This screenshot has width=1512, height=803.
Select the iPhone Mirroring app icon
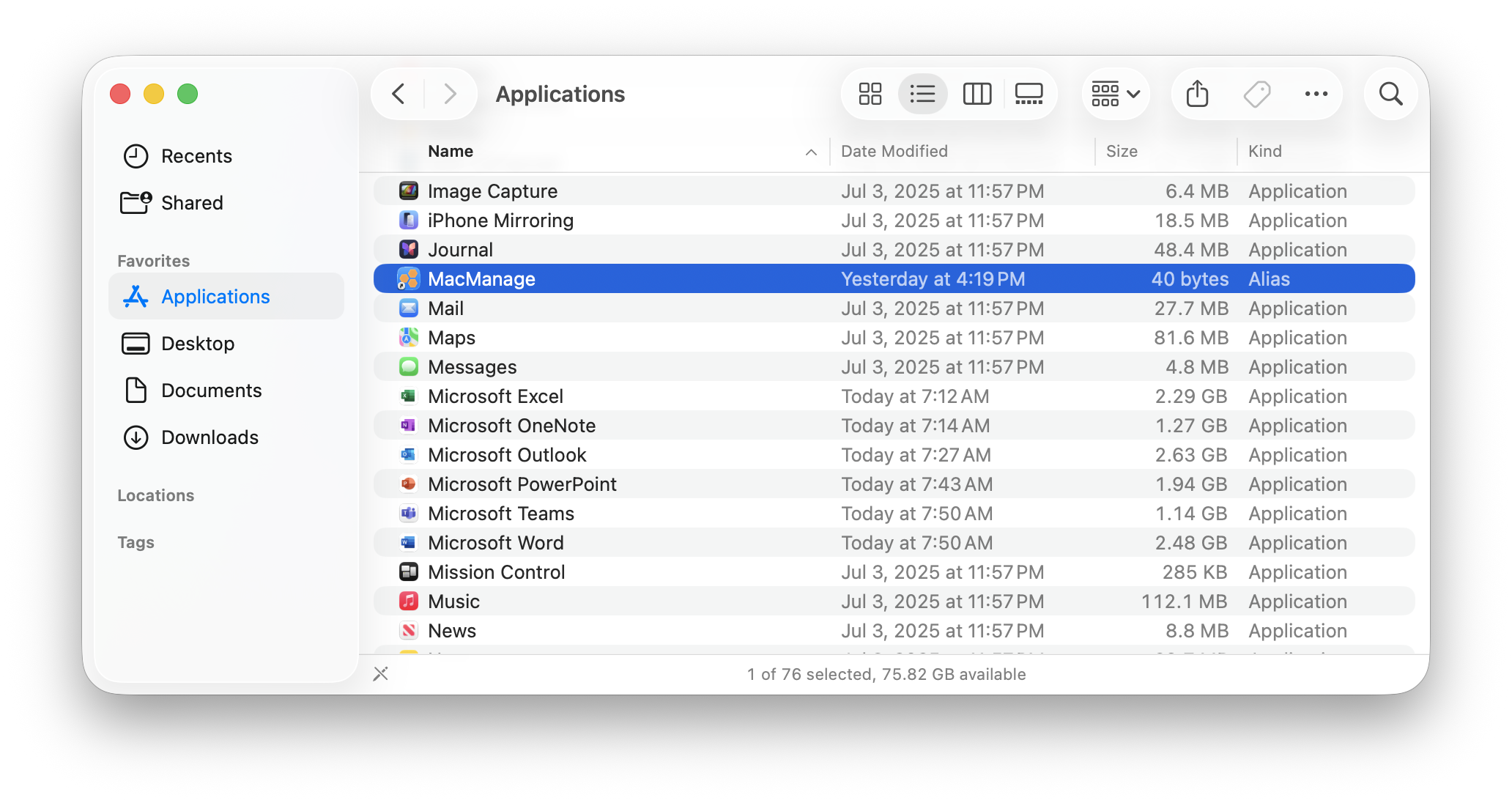[x=409, y=221]
